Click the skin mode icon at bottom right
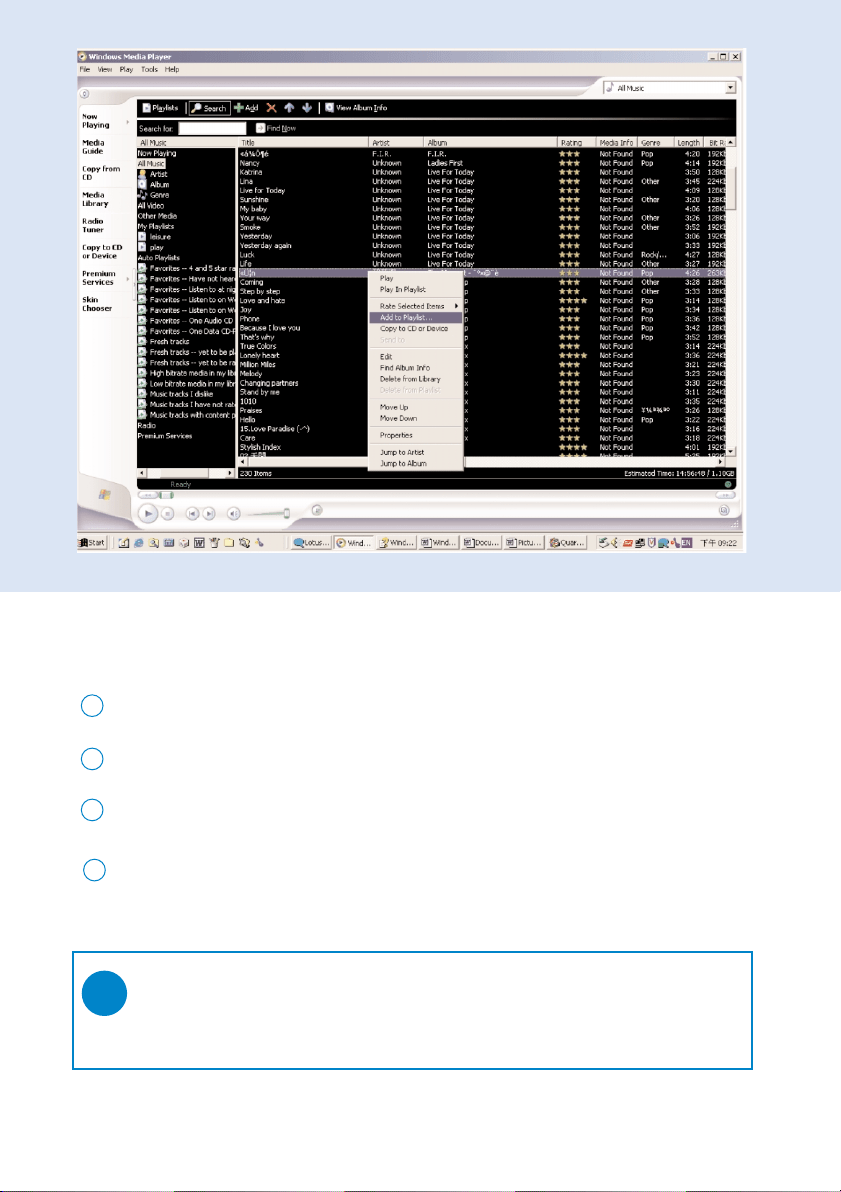The width and height of the screenshot is (841, 1192). pos(724,511)
